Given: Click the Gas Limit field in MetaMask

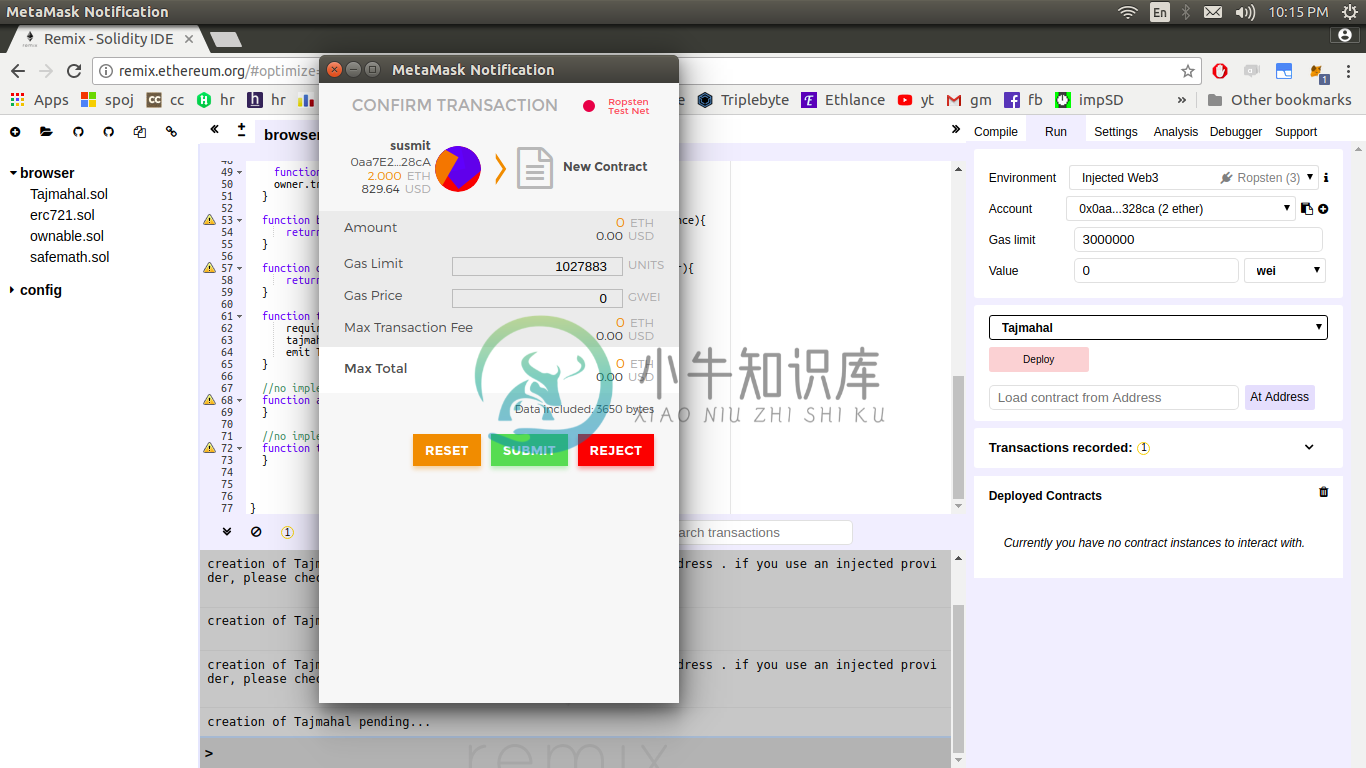Looking at the screenshot, I should click(x=537, y=266).
